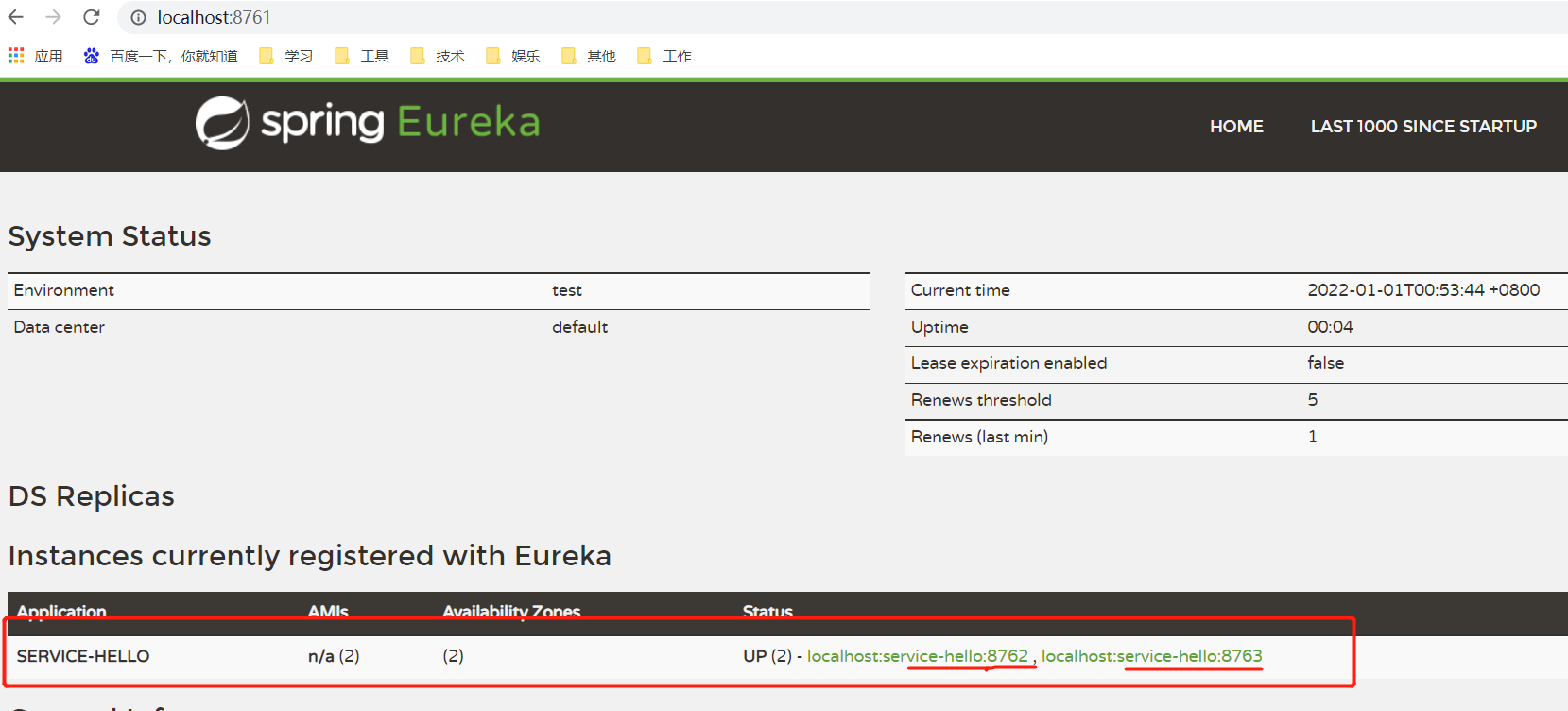Open the 学习 bookmark folder

tap(285, 57)
